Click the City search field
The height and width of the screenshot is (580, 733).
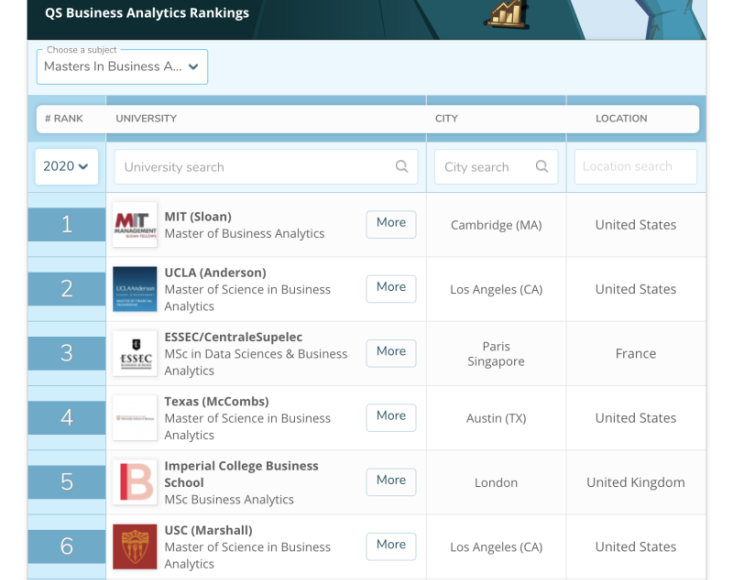[x=496, y=167]
